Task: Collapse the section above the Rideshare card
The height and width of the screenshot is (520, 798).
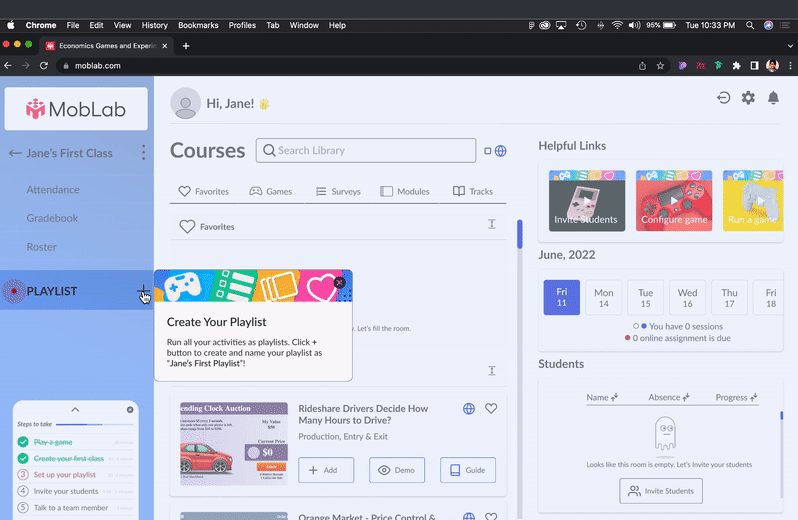Action: pos(492,371)
